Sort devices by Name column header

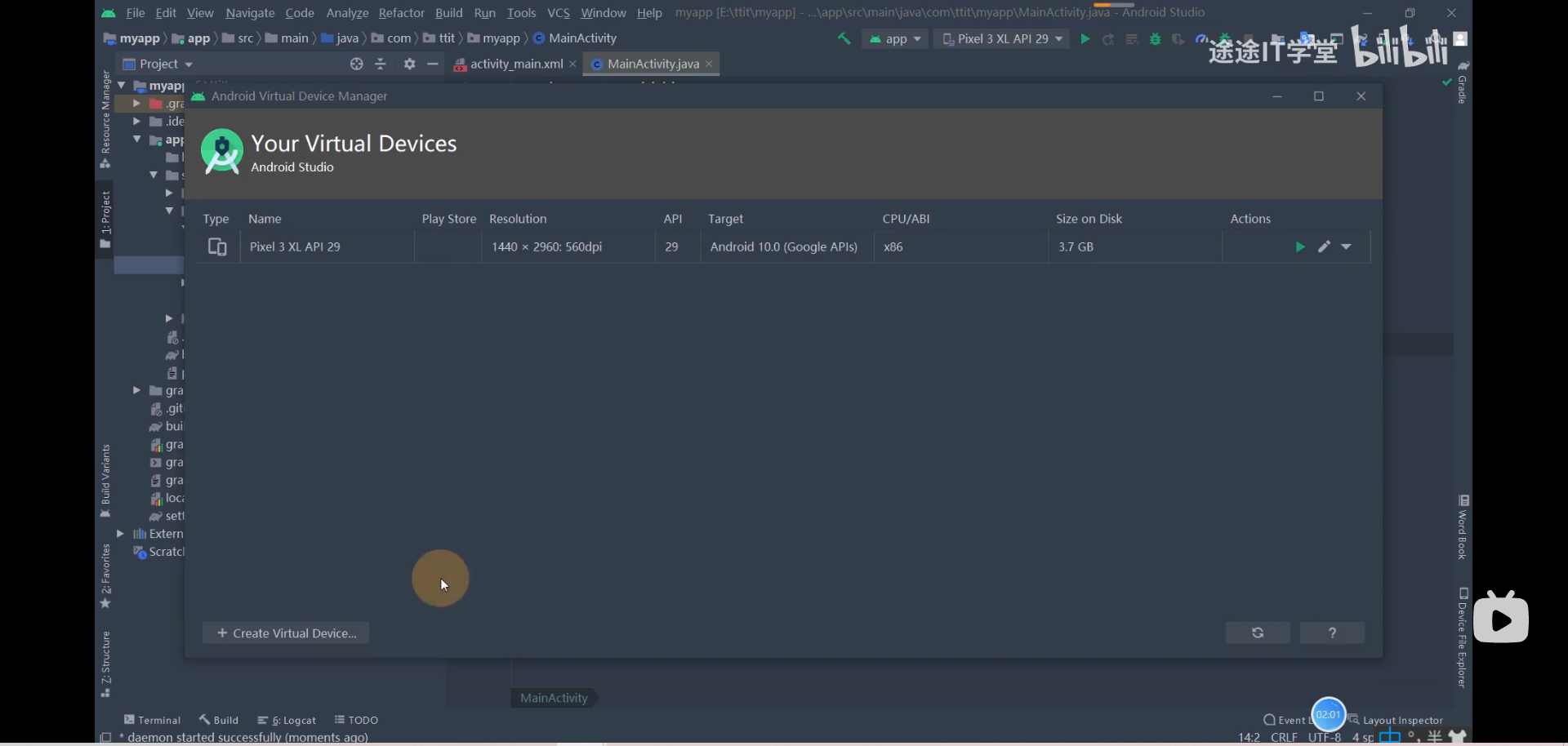(265, 219)
